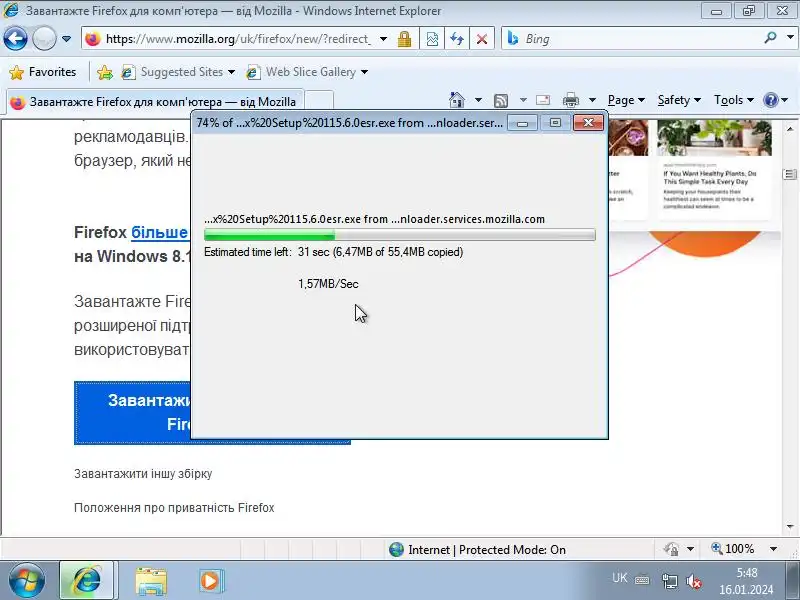Image resolution: width=800 pixels, height=600 pixels.
Task: Open the Favorites star button
Action: [43, 72]
